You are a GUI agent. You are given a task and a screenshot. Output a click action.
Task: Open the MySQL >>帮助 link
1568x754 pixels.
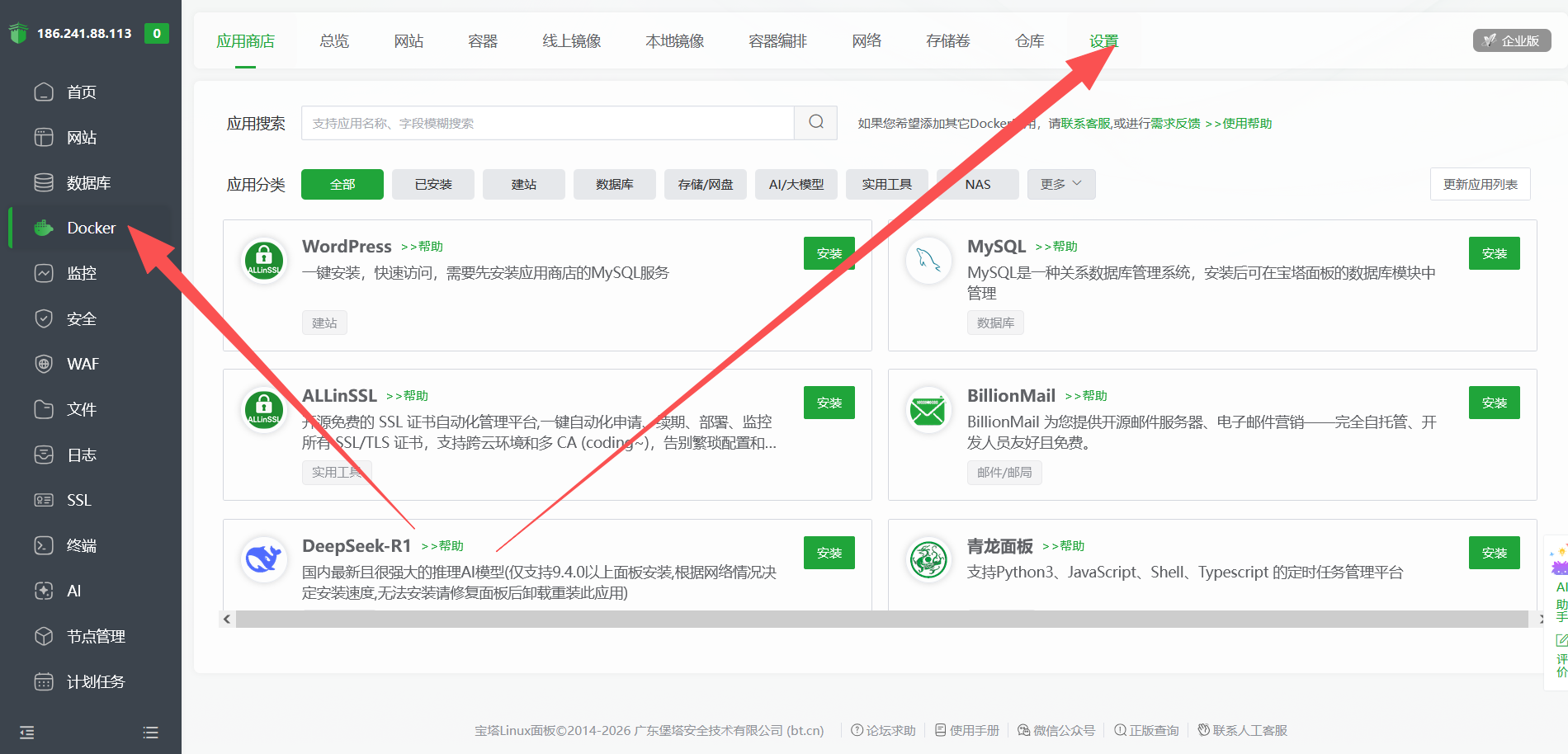1056,247
